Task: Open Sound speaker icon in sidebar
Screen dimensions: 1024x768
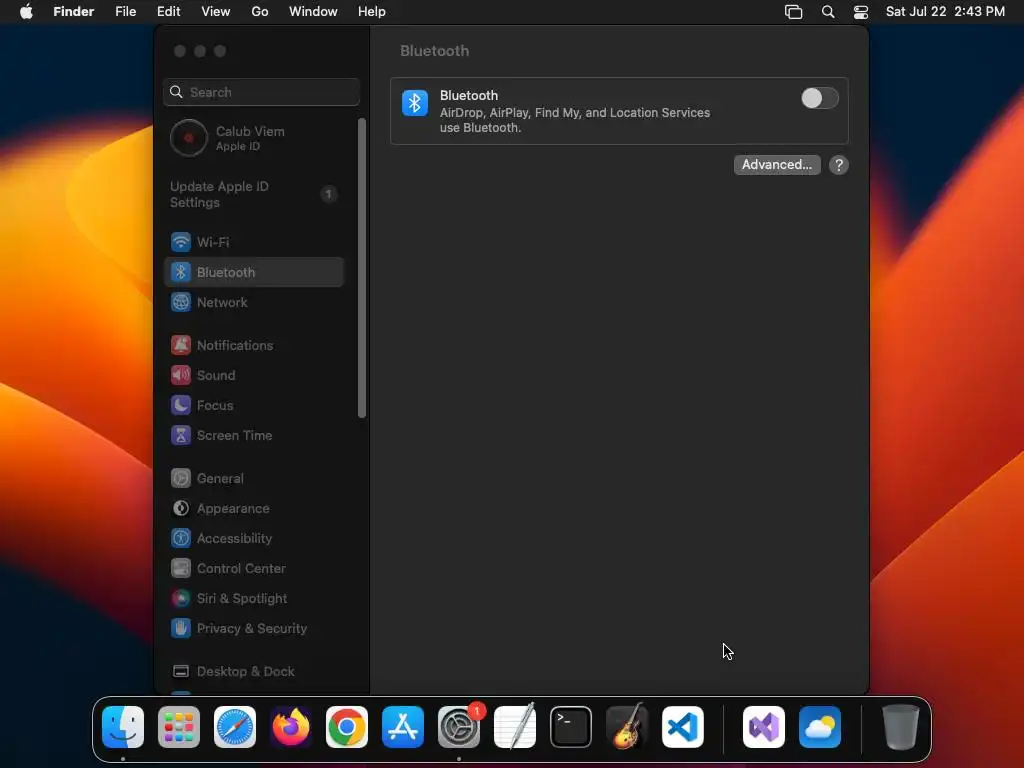Action: click(x=181, y=376)
